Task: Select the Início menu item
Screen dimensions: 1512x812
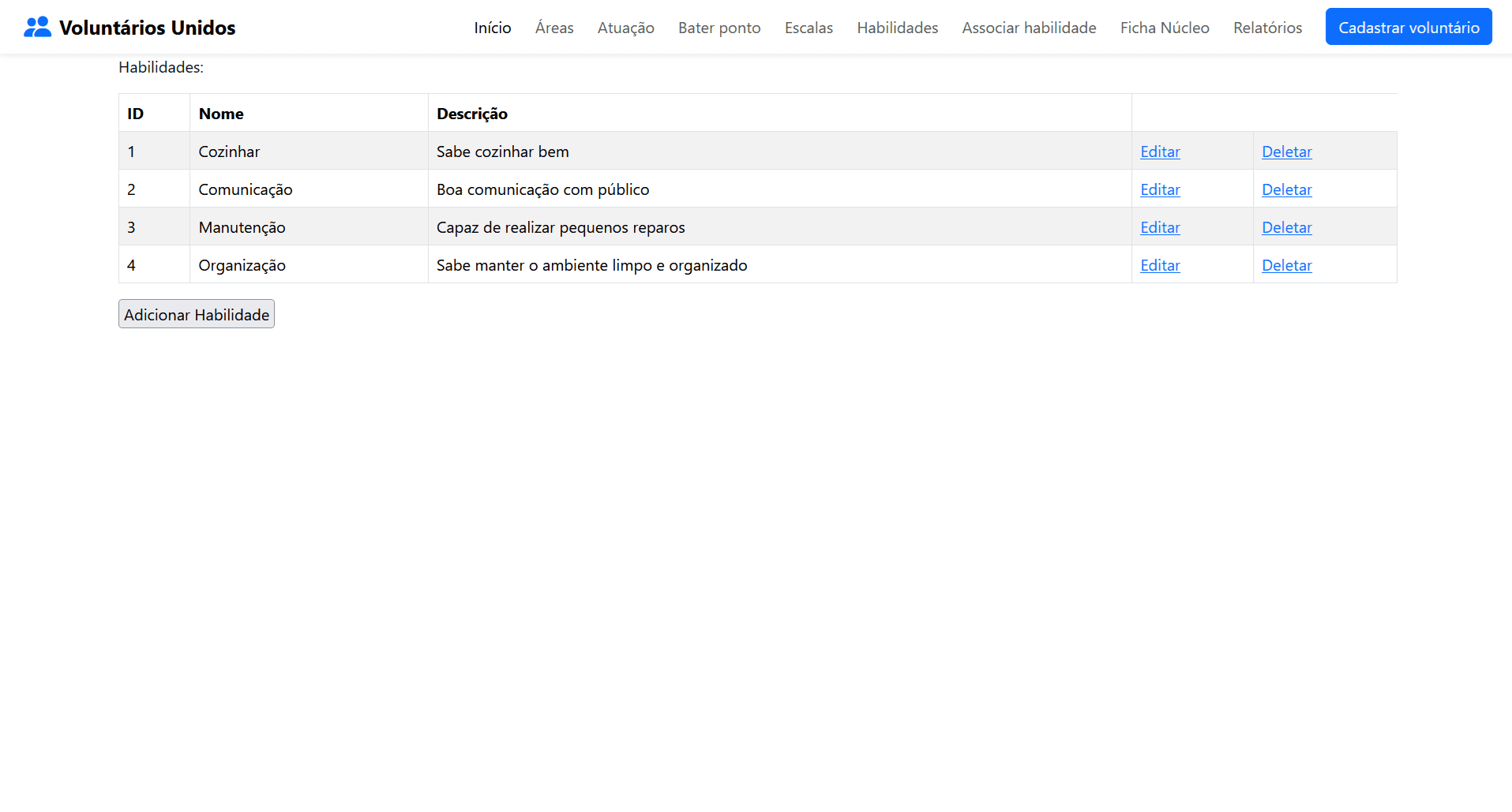Action: [x=492, y=27]
